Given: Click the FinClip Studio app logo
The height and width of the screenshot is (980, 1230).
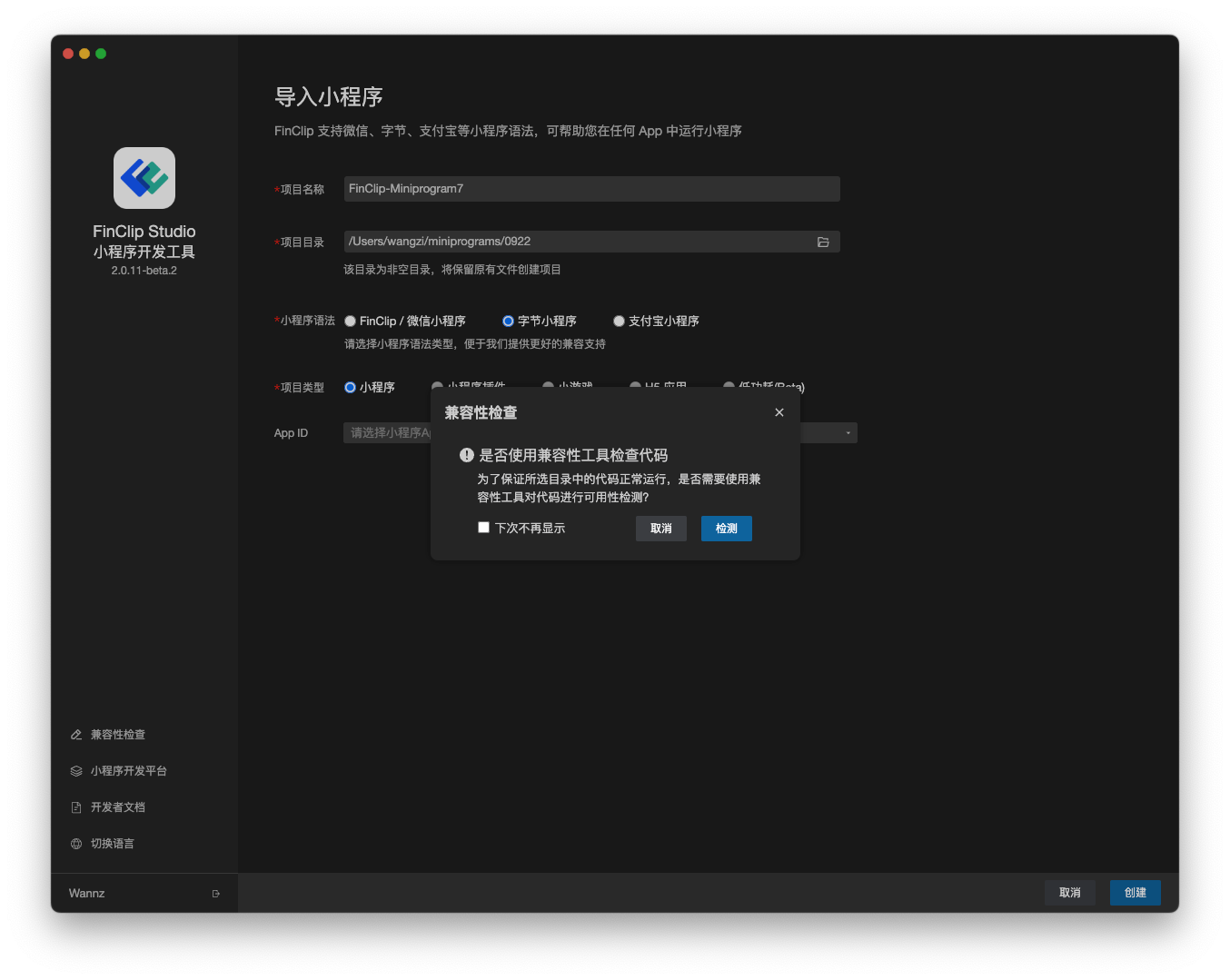Looking at the screenshot, I should coord(144,178).
